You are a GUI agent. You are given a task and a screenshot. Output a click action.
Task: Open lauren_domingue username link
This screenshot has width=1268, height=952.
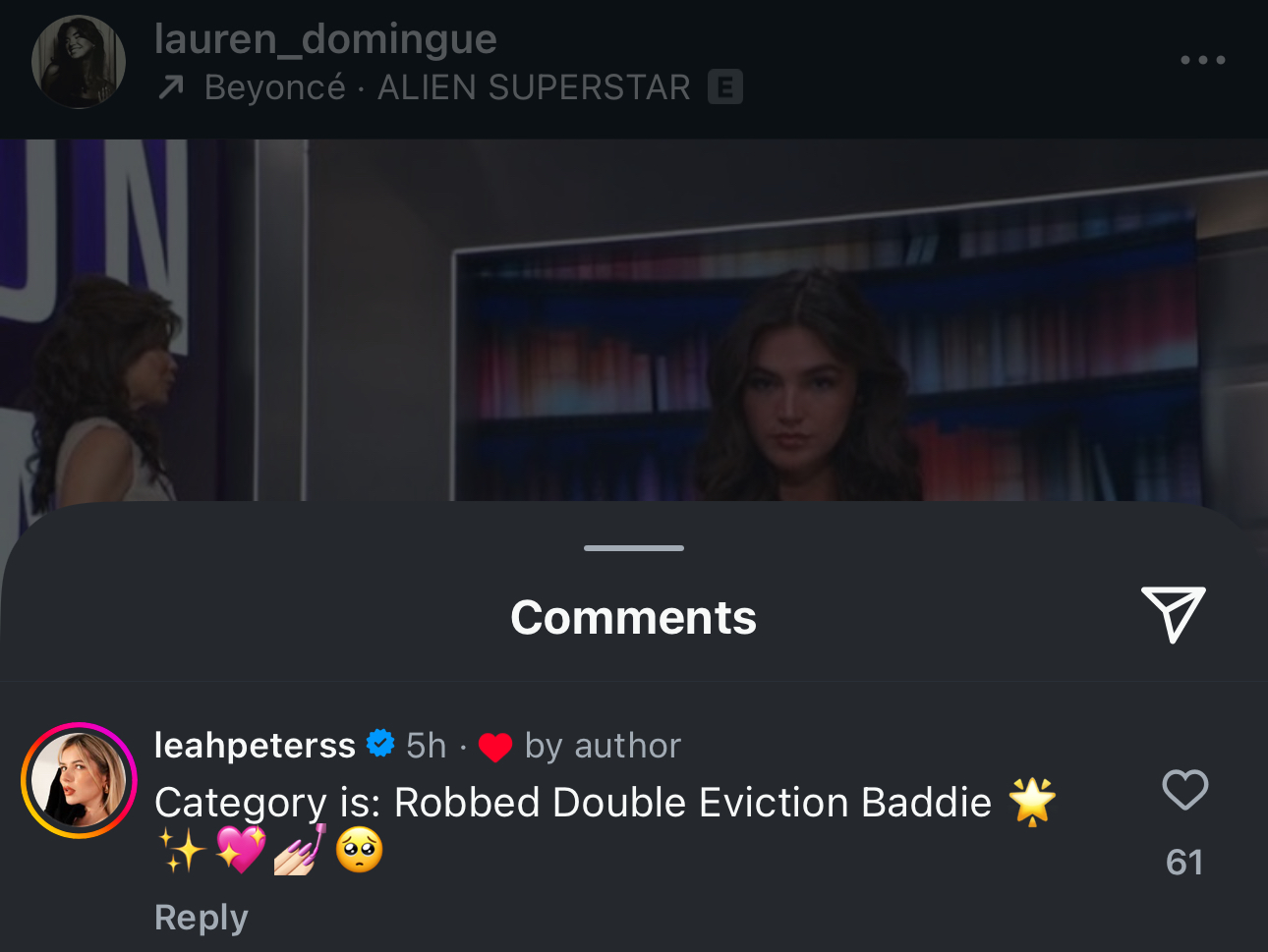pyautogui.click(x=325, y=38)
